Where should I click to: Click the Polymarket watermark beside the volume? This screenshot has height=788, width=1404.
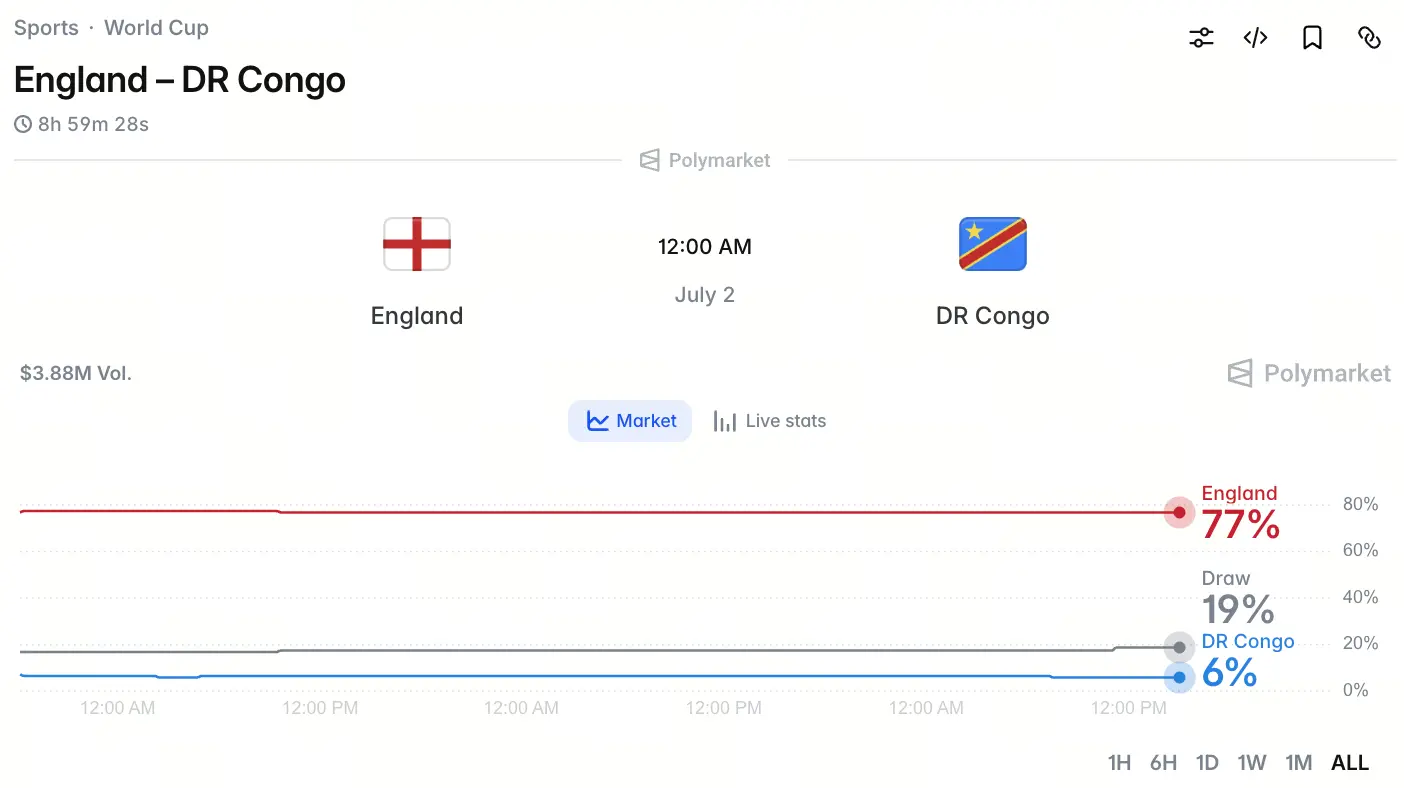click(x=1309, y=373)
